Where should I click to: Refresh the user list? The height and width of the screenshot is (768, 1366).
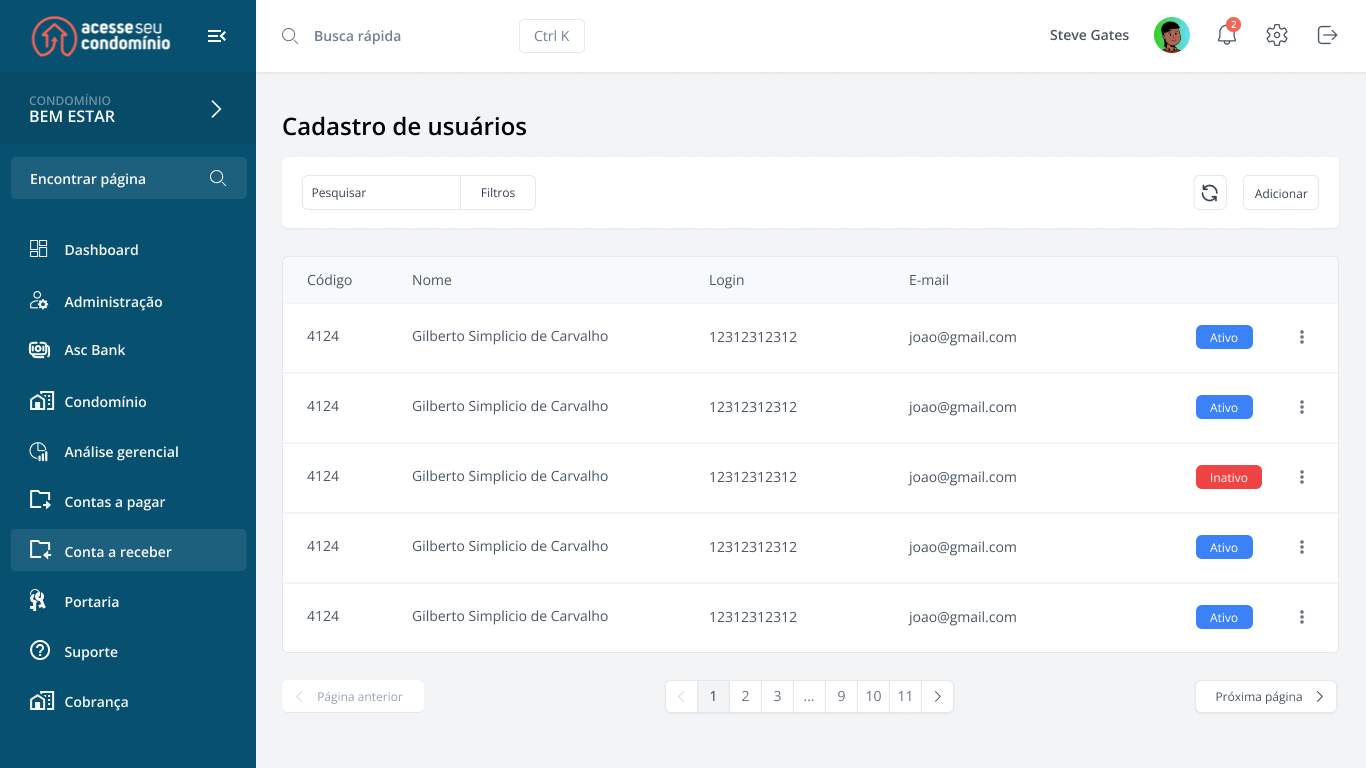click(x=1210, y=193)
